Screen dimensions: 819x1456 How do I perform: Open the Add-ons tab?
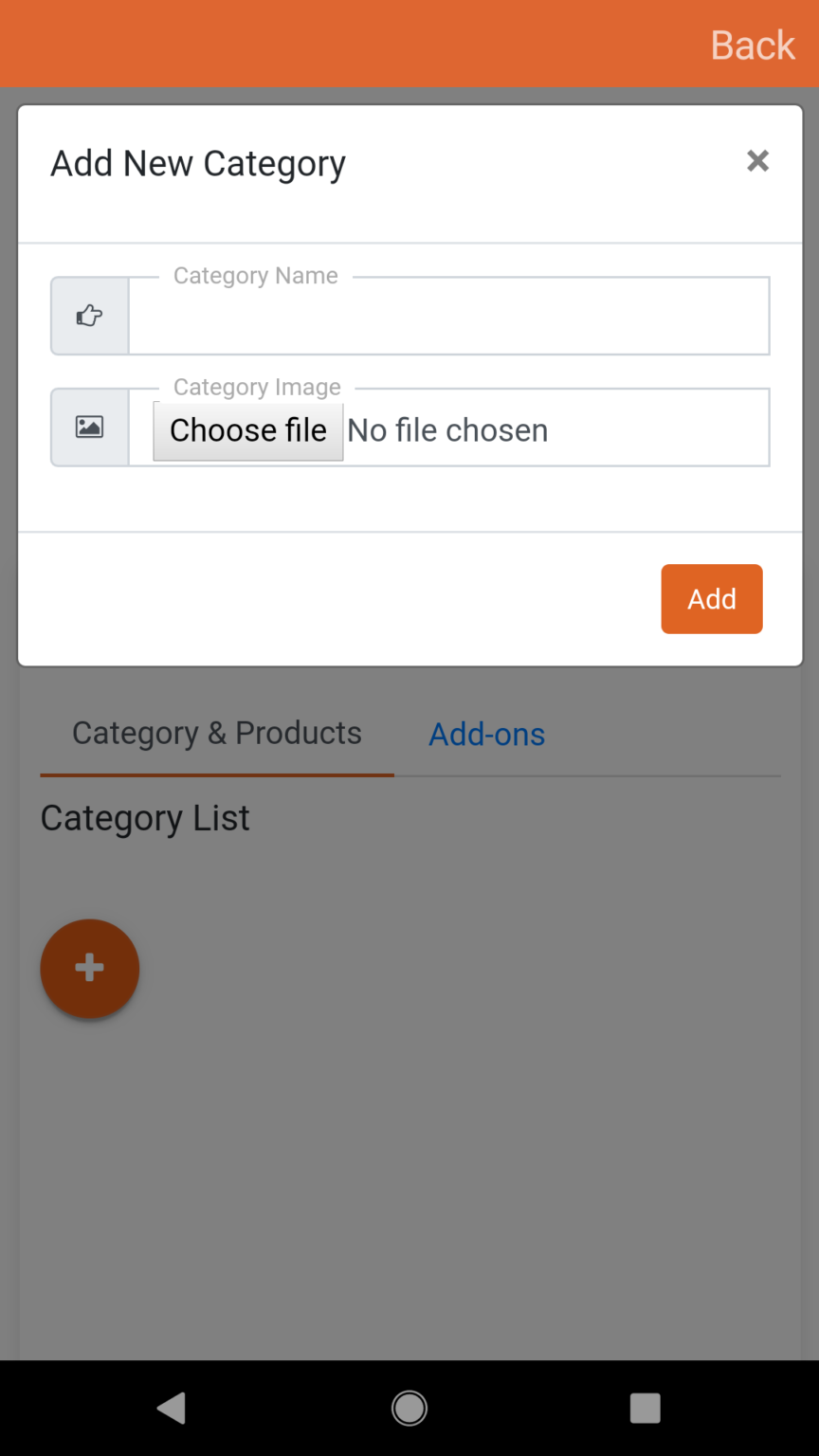[487, 735]
